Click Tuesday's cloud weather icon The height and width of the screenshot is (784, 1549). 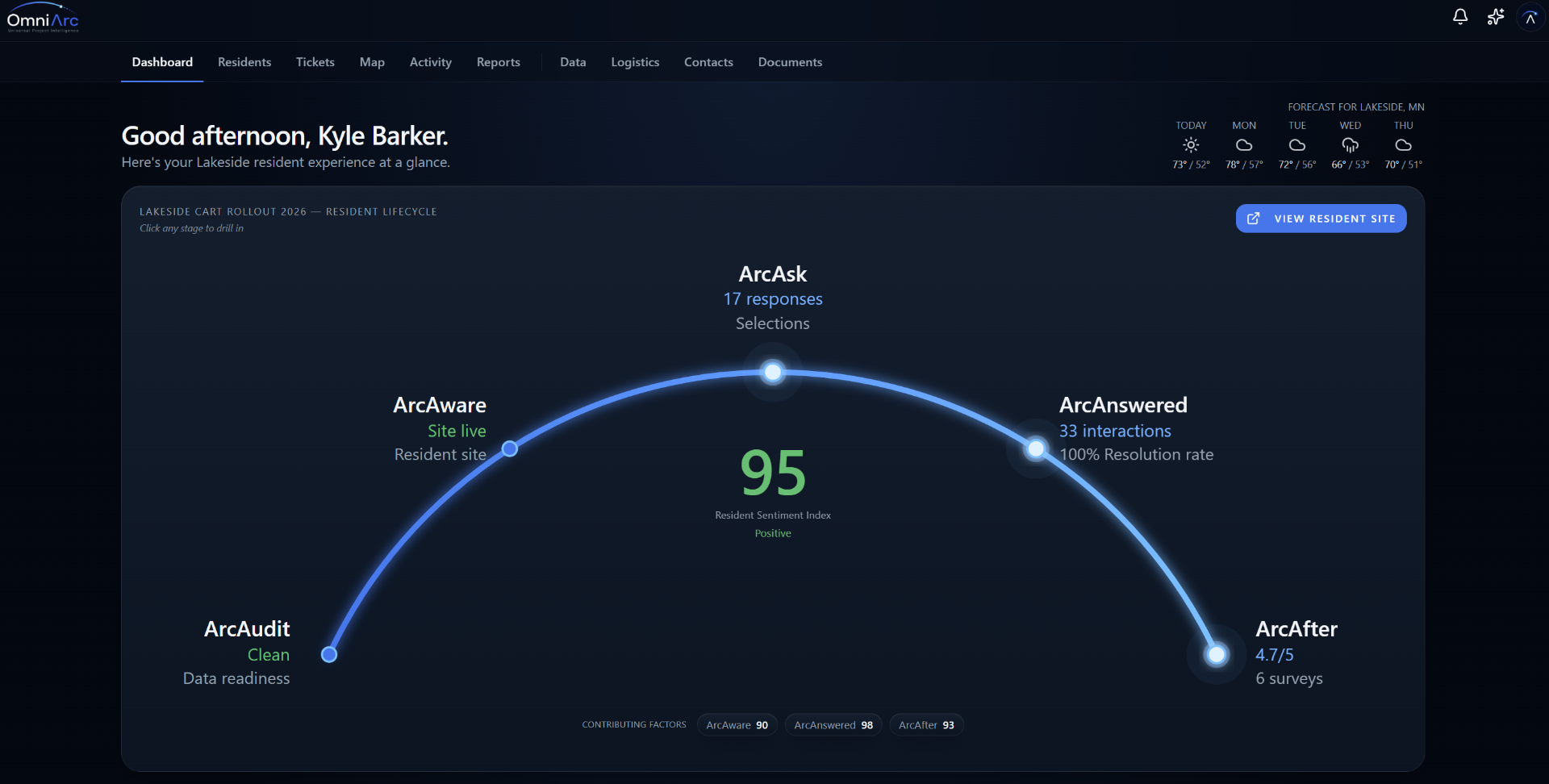[1297, 145]
